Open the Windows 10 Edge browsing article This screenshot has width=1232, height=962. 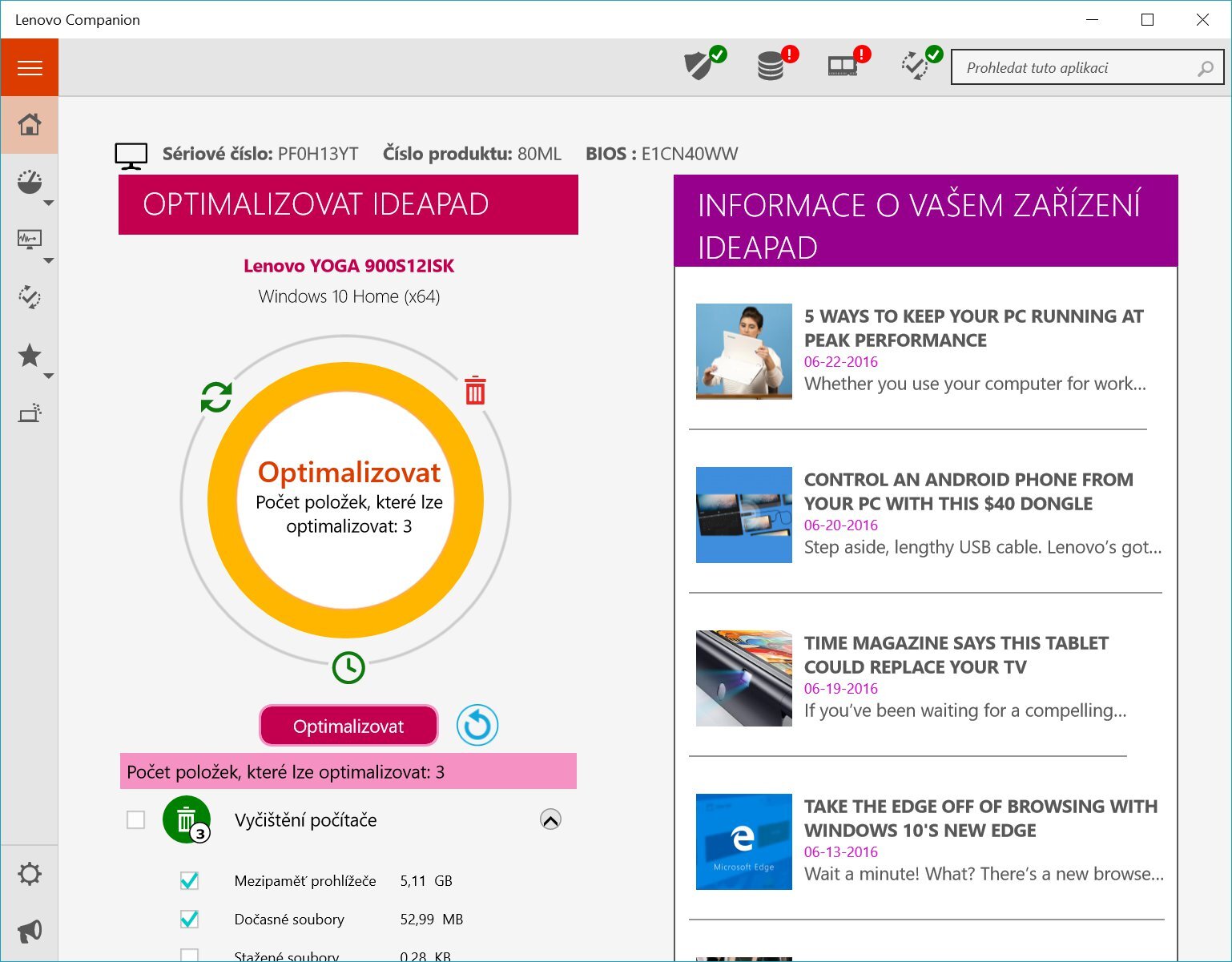[x=980, y=818]
